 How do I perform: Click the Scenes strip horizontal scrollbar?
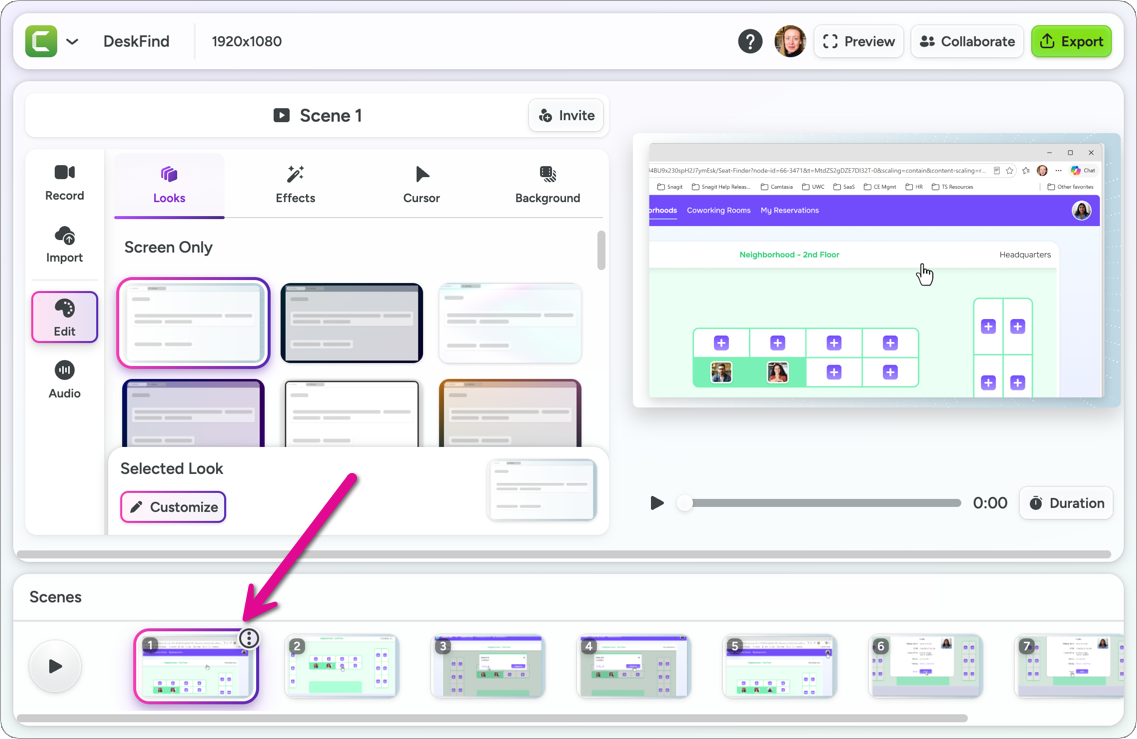click(492, 718)
